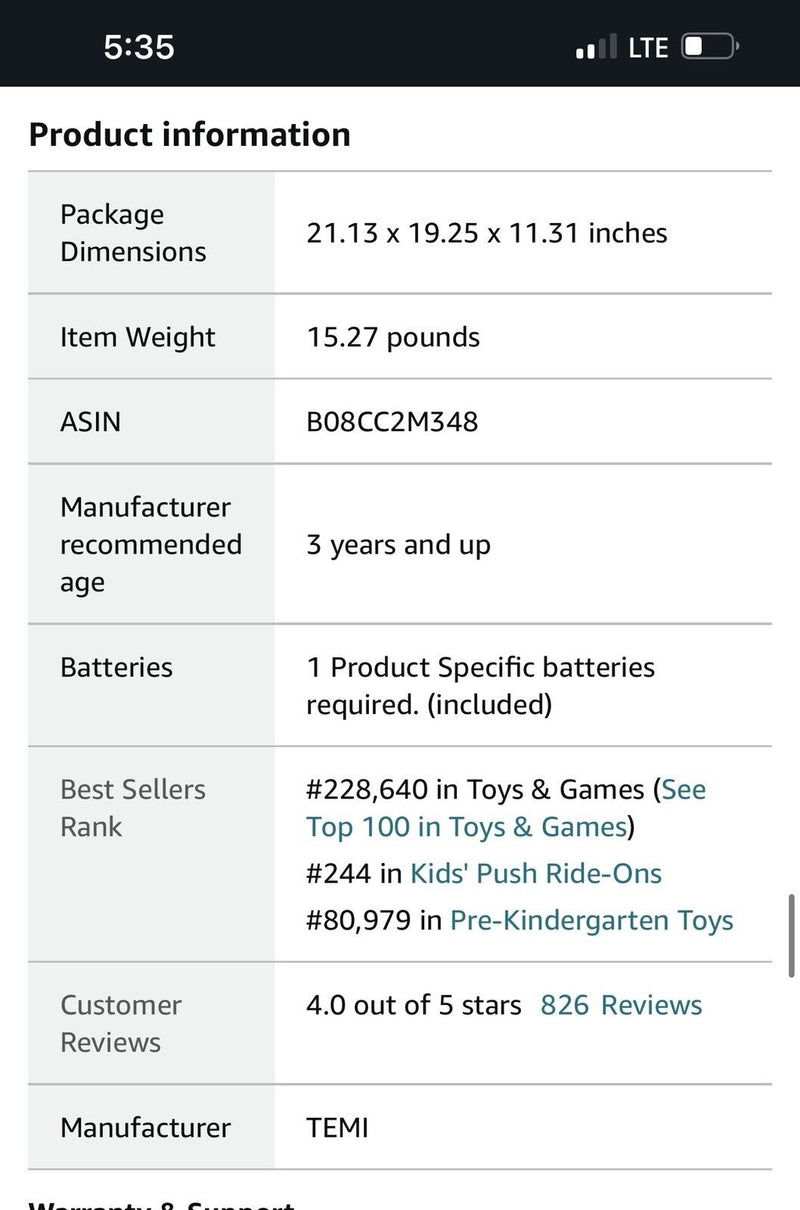This screenshot has width=800, height=1210.
Task: Tap the ASIN value B08CC2M348
Action: click(392, 421)
